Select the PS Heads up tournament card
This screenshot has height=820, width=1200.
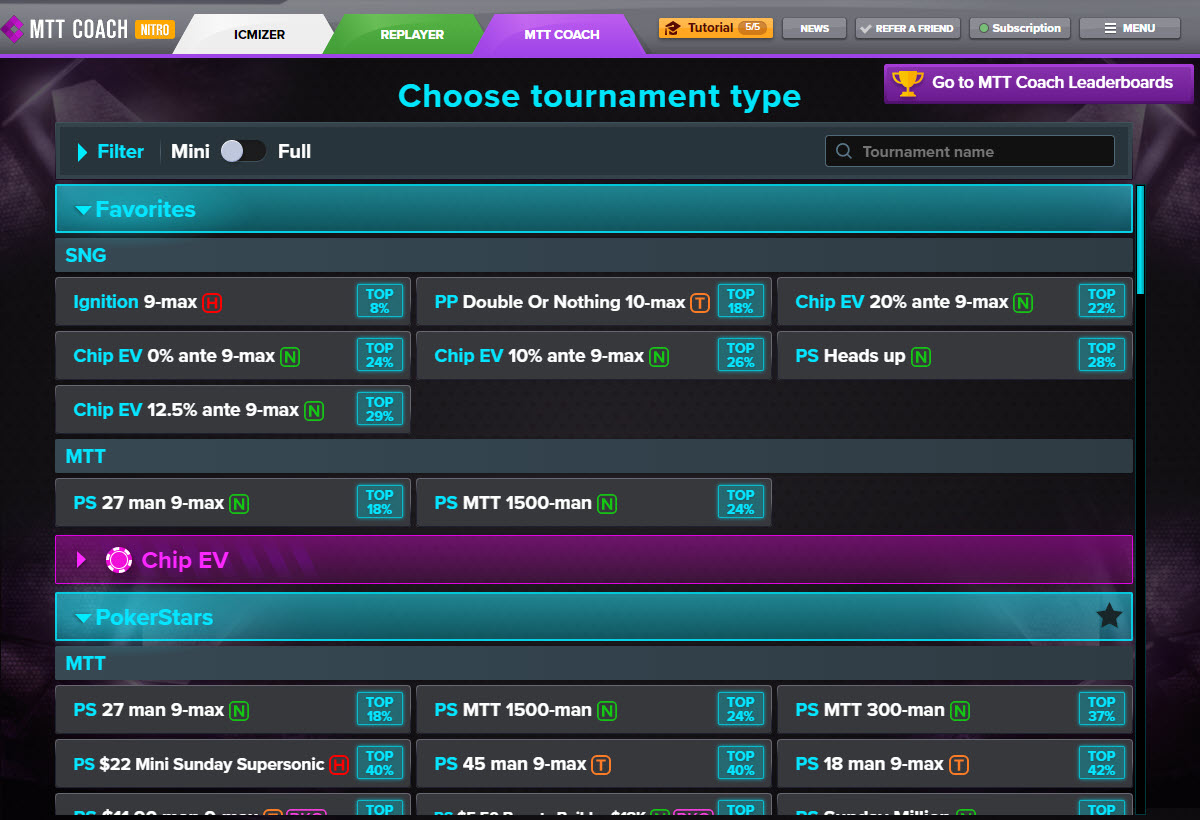pyautogui.click(x=955, y=355)
